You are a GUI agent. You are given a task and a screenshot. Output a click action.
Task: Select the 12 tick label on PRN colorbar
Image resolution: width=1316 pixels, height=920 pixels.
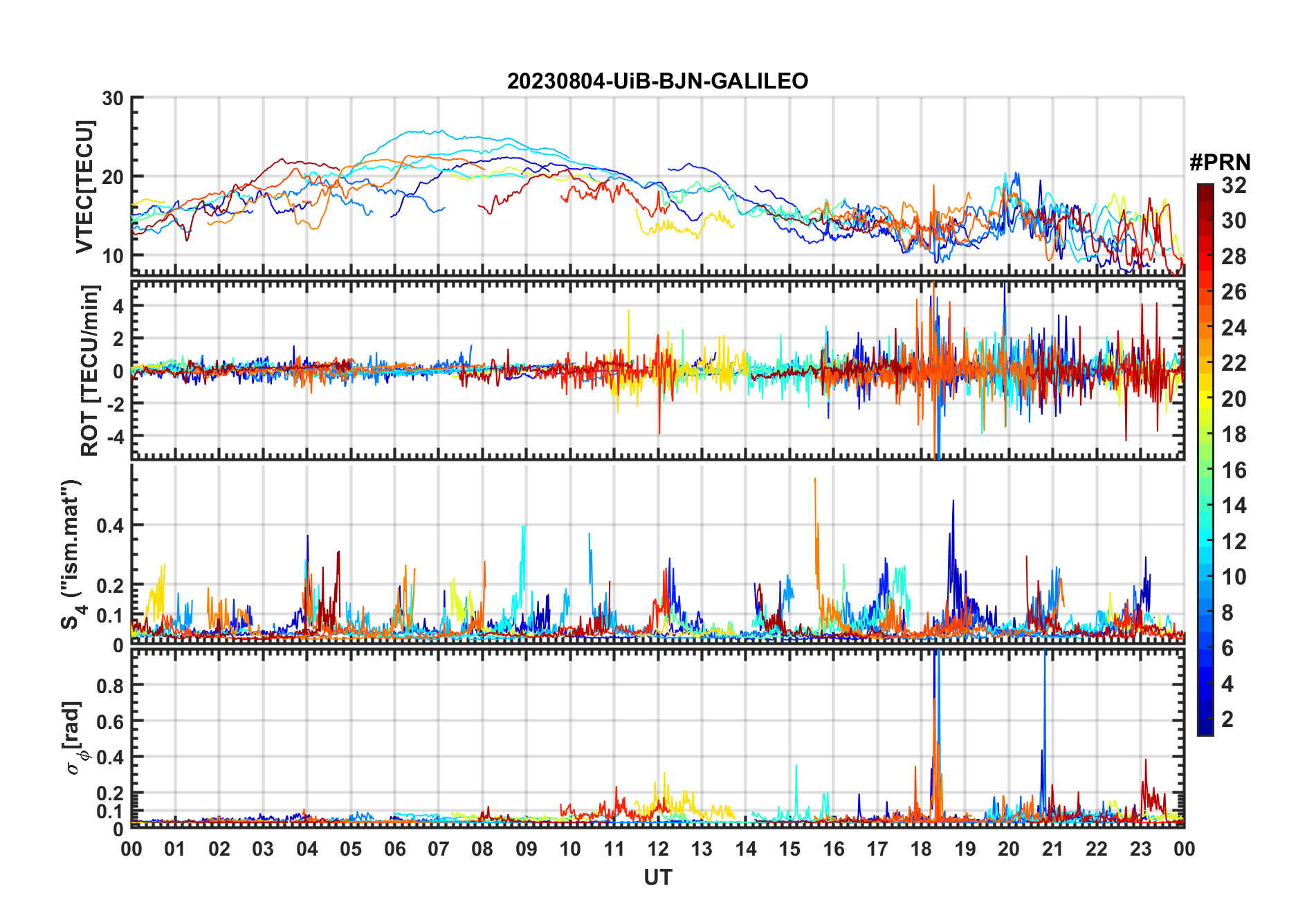click(1234, 542)
